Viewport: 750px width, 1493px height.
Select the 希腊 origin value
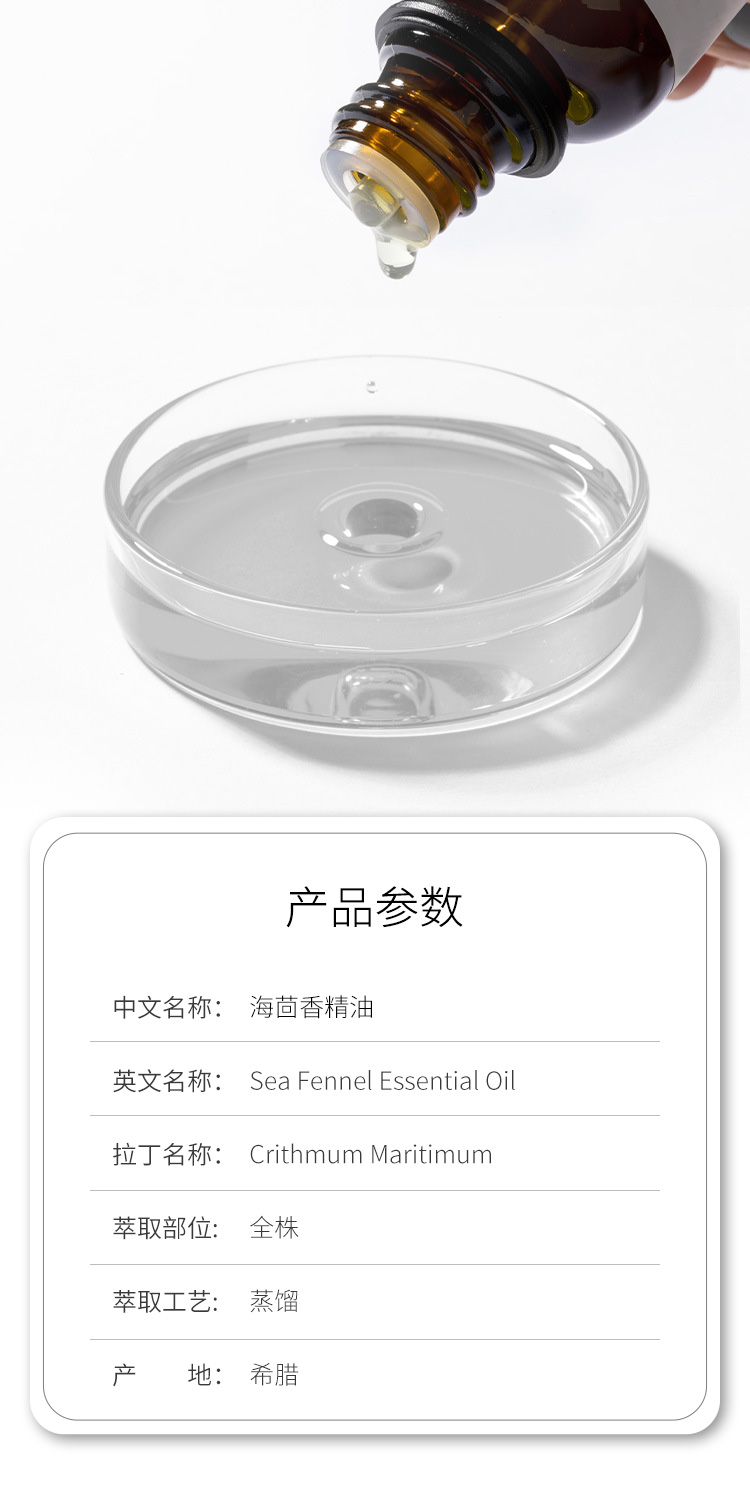274,1376
